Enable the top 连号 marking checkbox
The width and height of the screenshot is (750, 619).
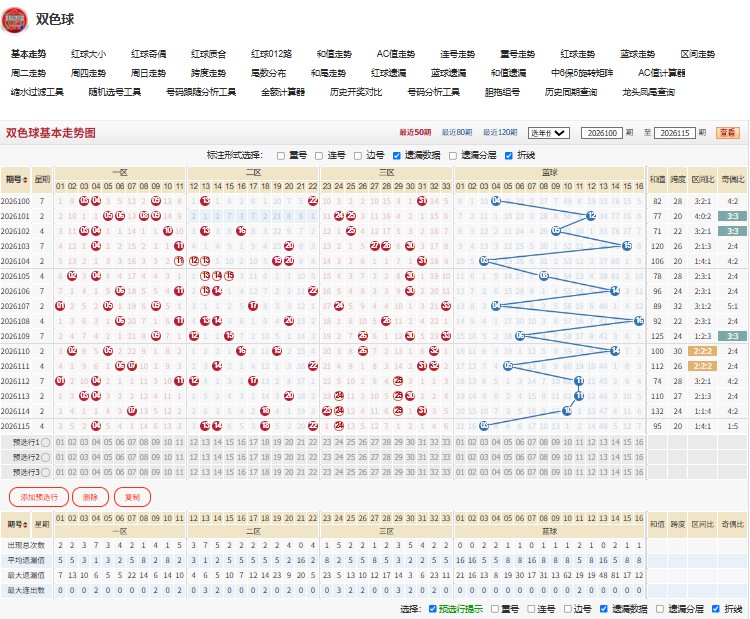[x=319, y=156]
